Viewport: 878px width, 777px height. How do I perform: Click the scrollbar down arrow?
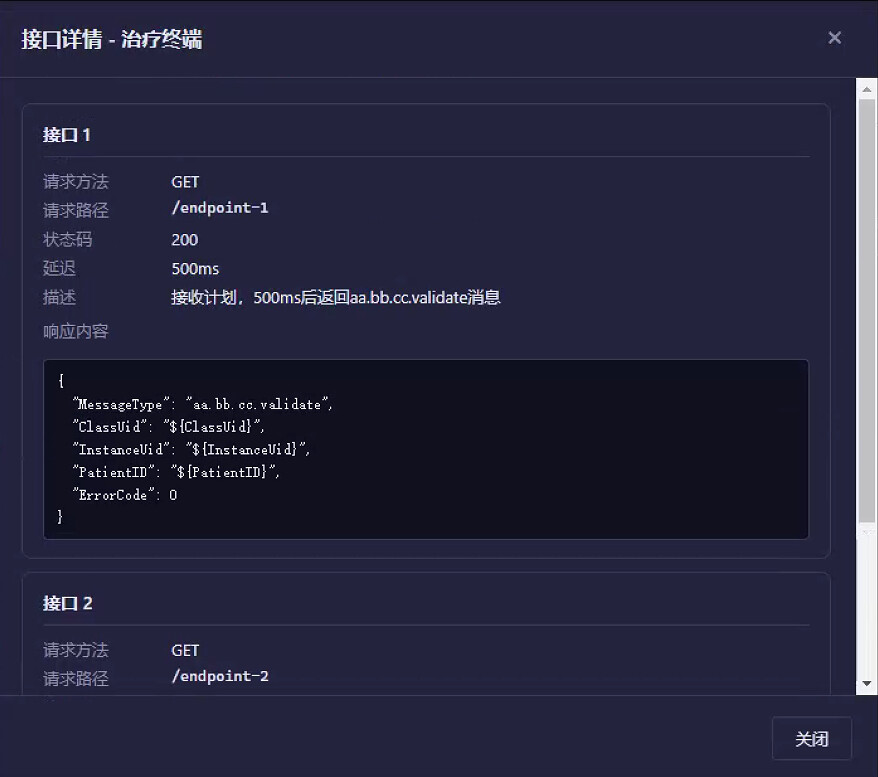[867, 684]
